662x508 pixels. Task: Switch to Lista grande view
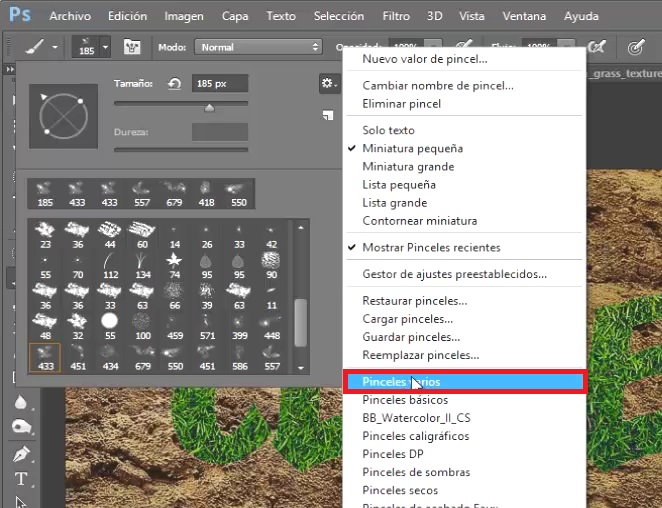pos(394,203)
